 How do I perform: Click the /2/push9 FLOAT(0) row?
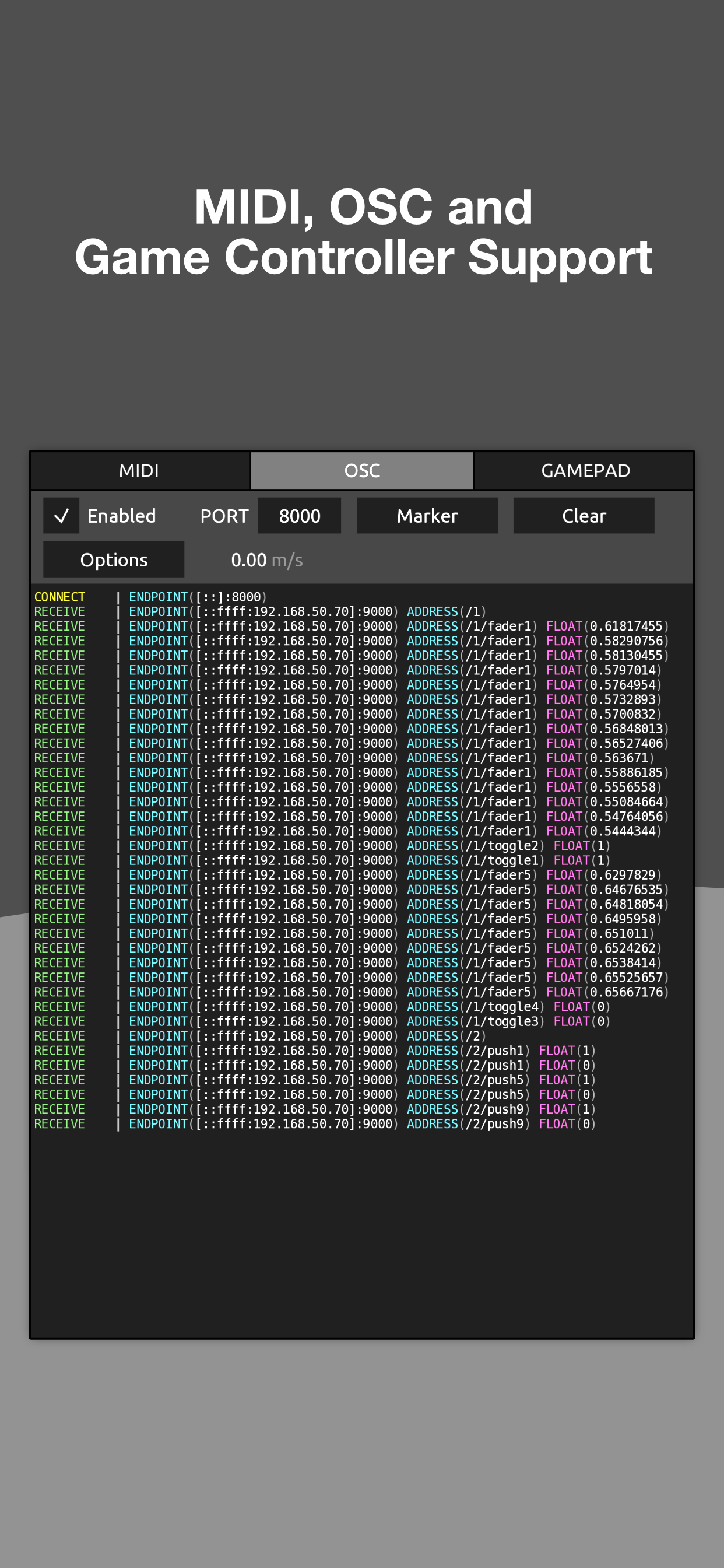(x=315, y=1123)
